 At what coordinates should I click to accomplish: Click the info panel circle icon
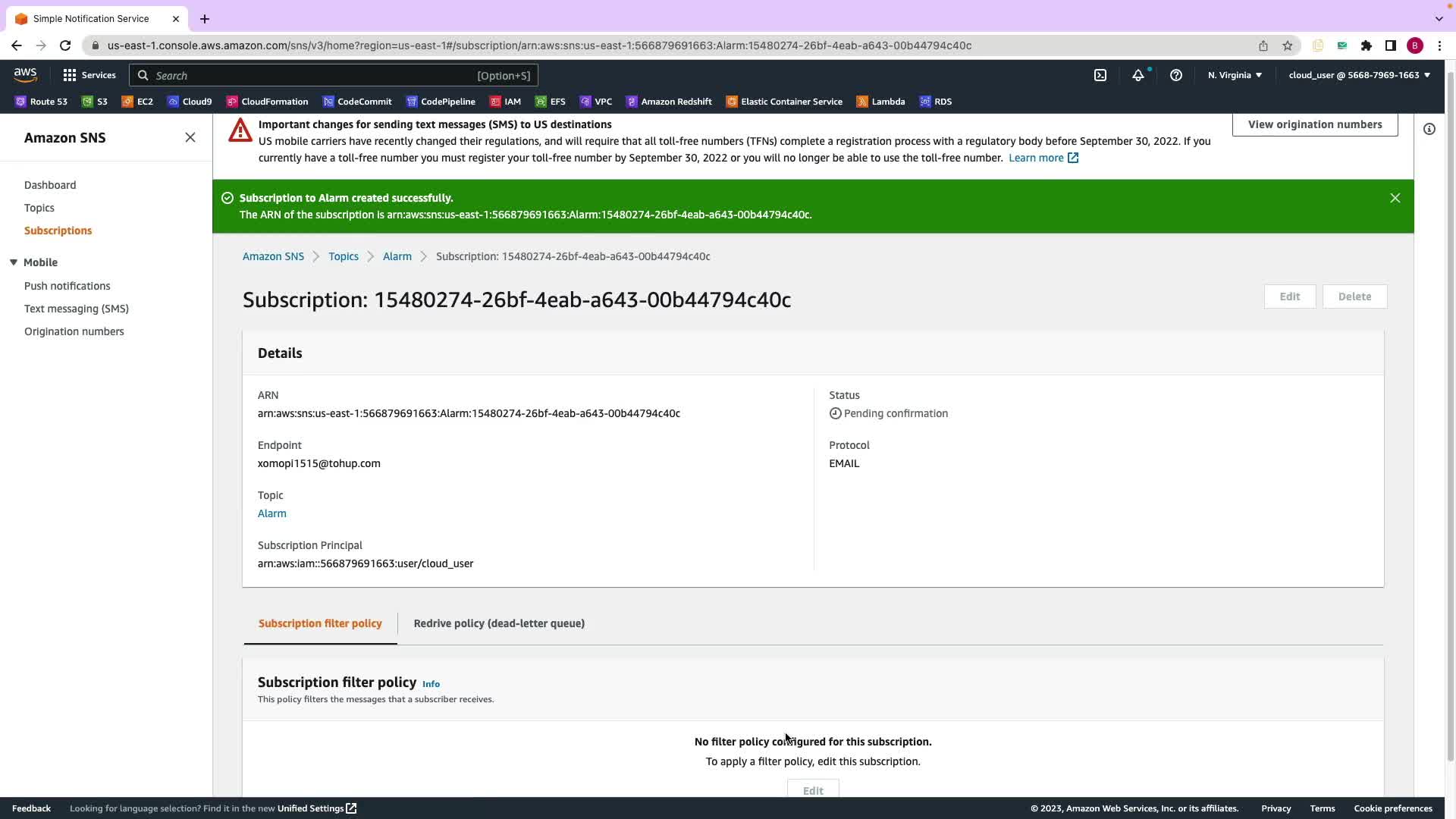pyautogui.click(x=1429, y=130)
